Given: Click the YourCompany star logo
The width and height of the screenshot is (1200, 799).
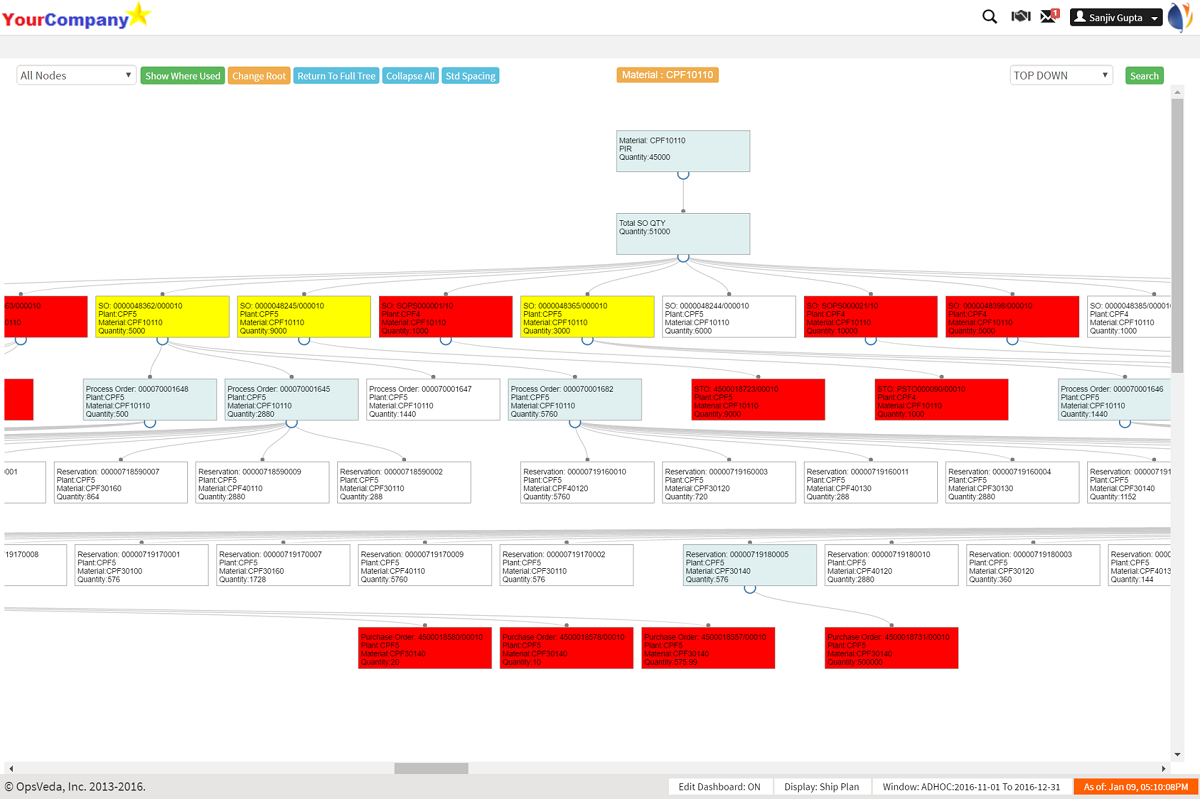Looking at the screenshot, I should click(78, 17).
